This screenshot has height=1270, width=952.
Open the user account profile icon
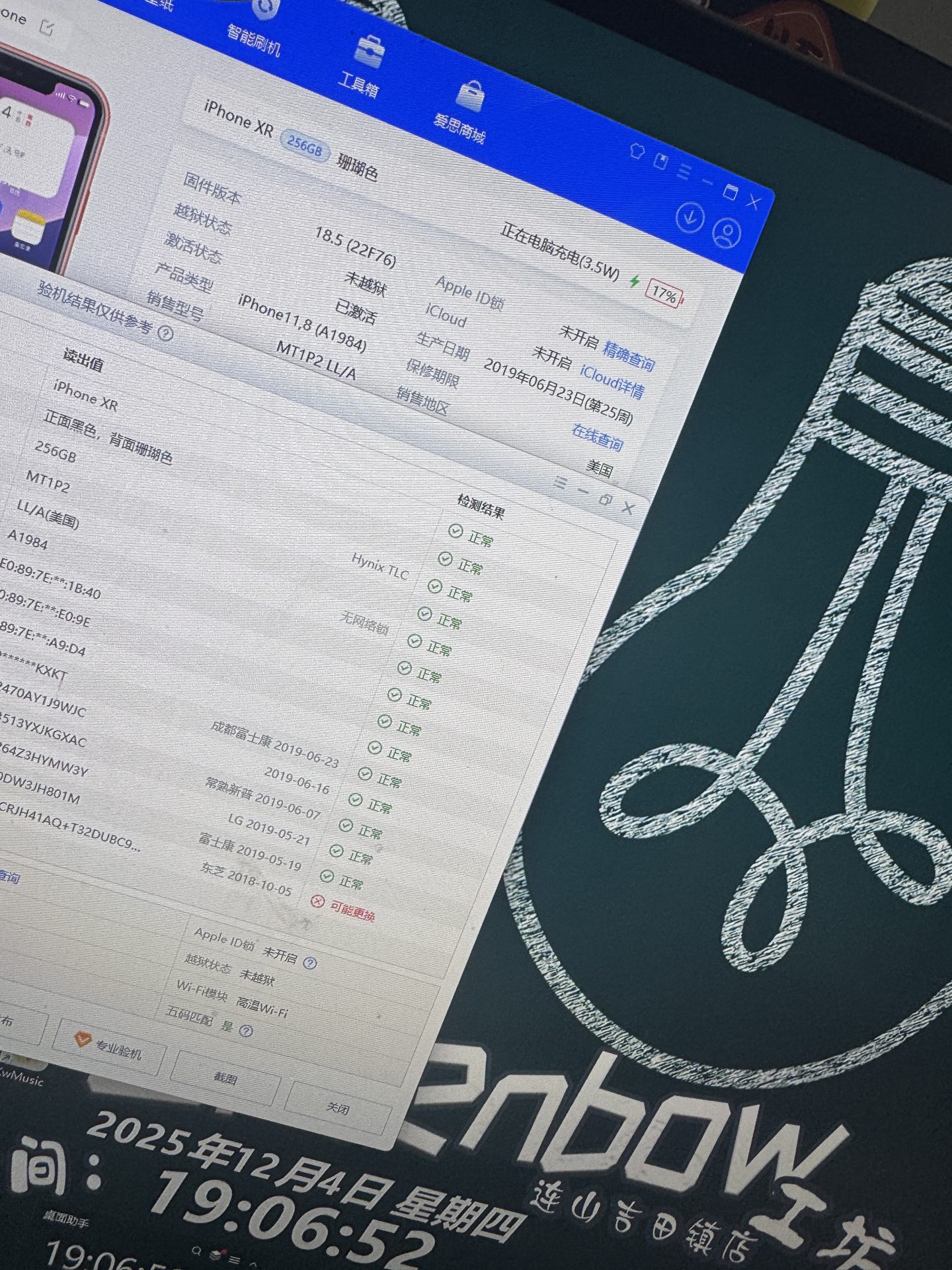(727, 232)
